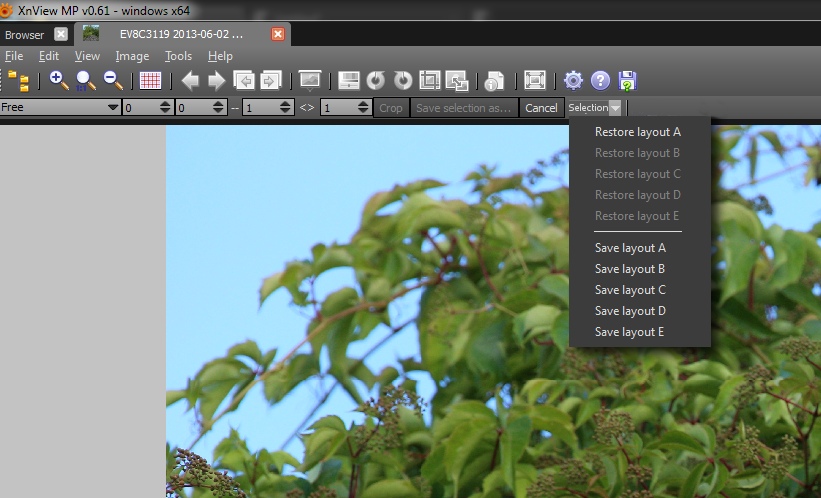Click the selection height spinner field

[346, 107]
